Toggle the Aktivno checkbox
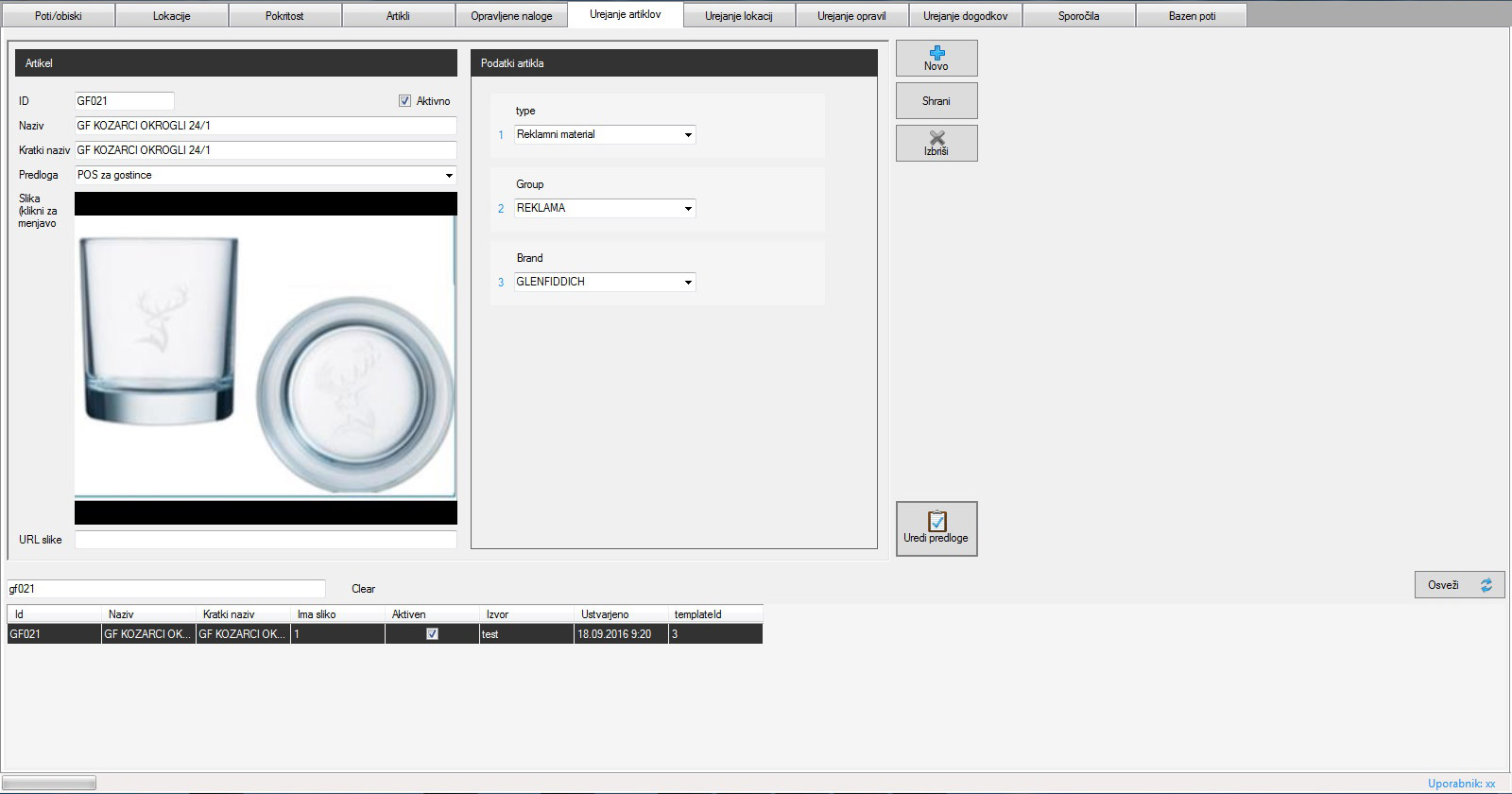This screenshot has height=794, width=1512. pyautogui.click(x=405, y=101)
